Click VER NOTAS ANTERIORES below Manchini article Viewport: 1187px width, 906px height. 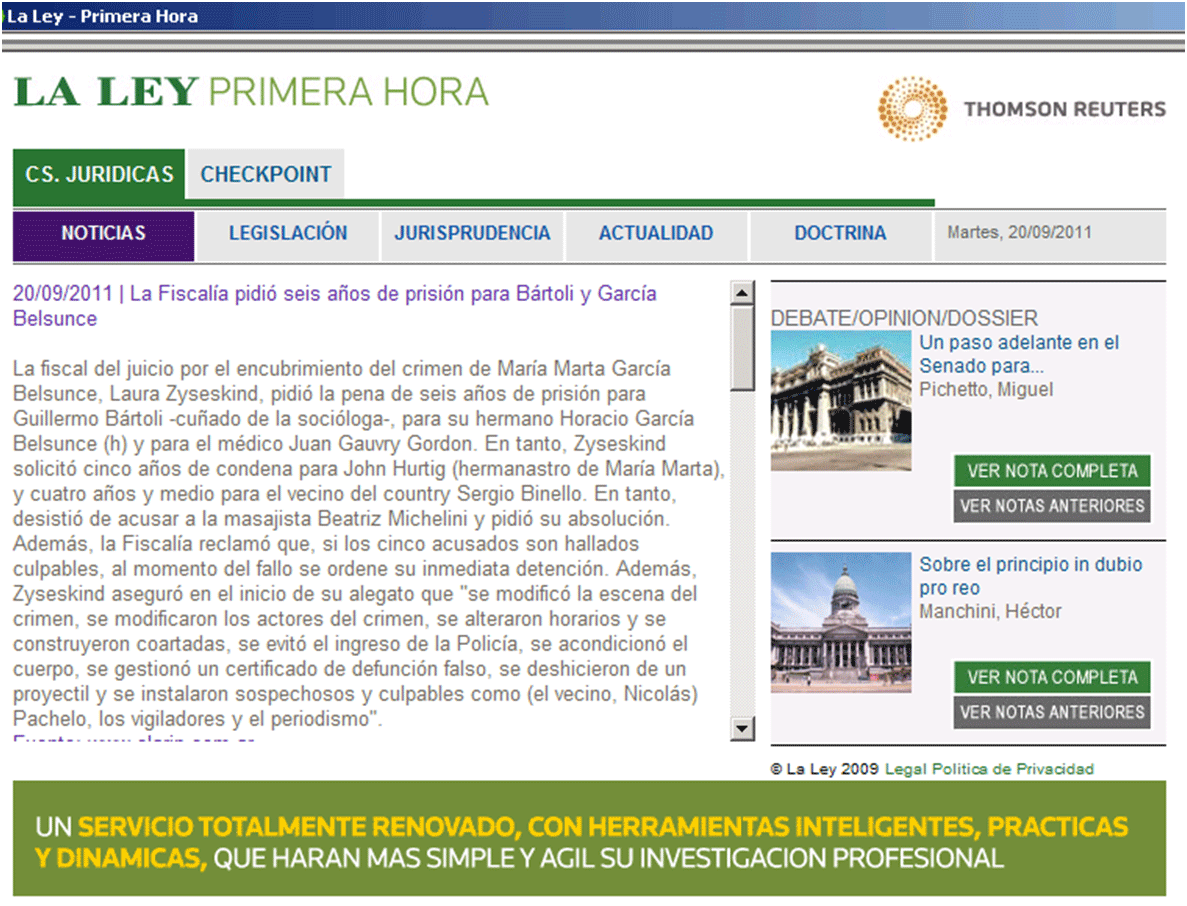(1052, 712)
